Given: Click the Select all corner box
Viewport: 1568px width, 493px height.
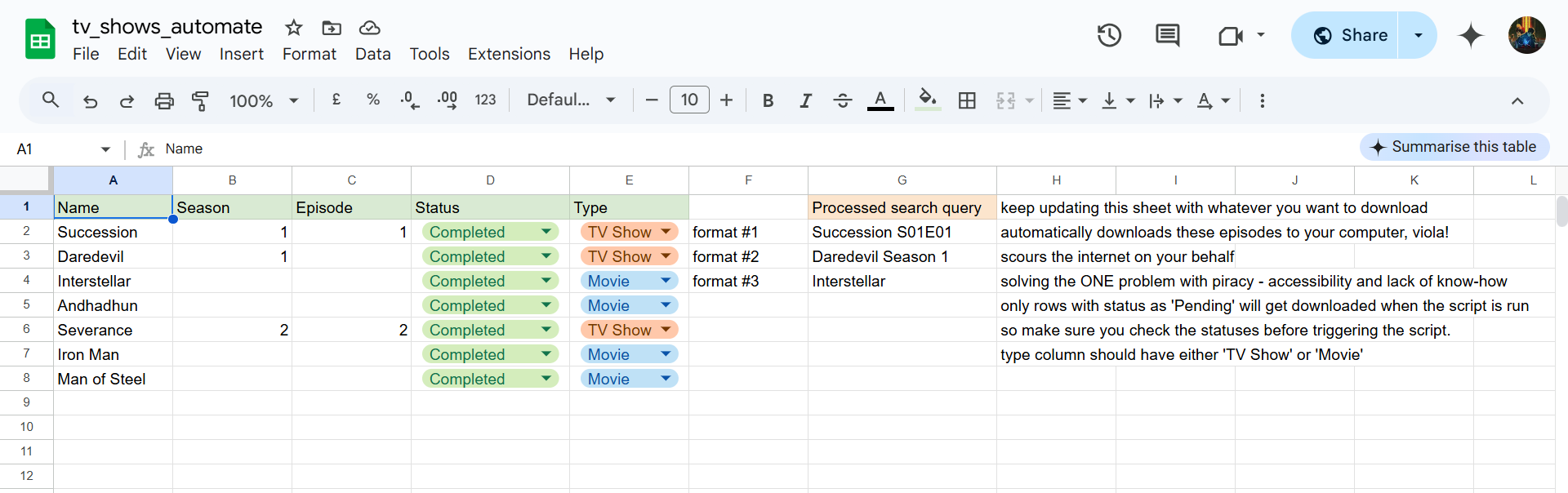Looking at the screenshot, I should (x=27, y=180).
